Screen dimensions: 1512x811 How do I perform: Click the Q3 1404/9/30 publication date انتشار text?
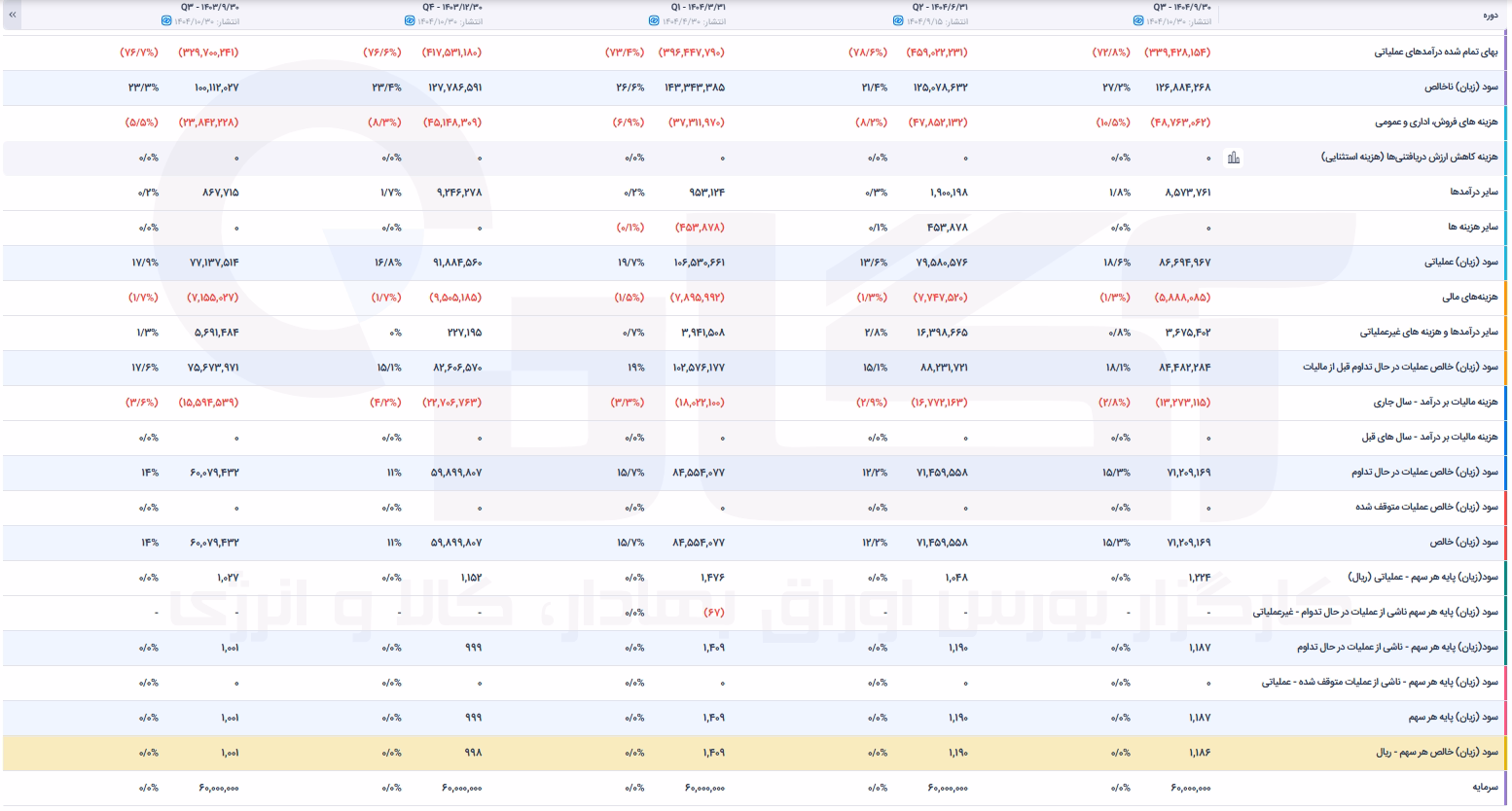coord(1202,21)
